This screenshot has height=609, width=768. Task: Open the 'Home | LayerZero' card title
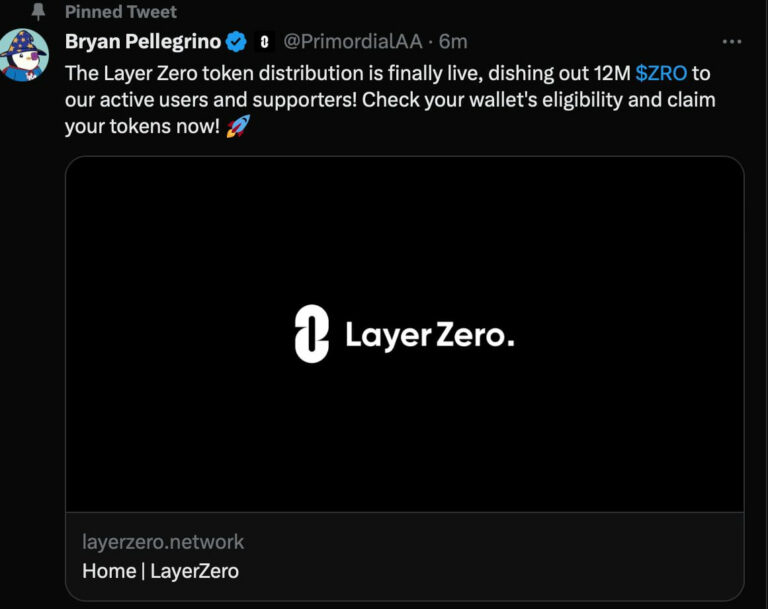click(161, 571)
